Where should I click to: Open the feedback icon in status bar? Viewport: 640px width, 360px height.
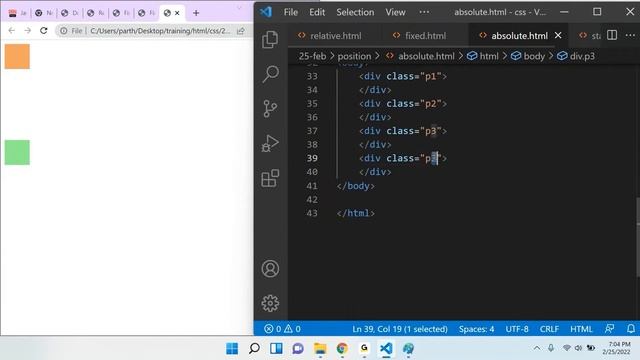click(x=609, y=328)
